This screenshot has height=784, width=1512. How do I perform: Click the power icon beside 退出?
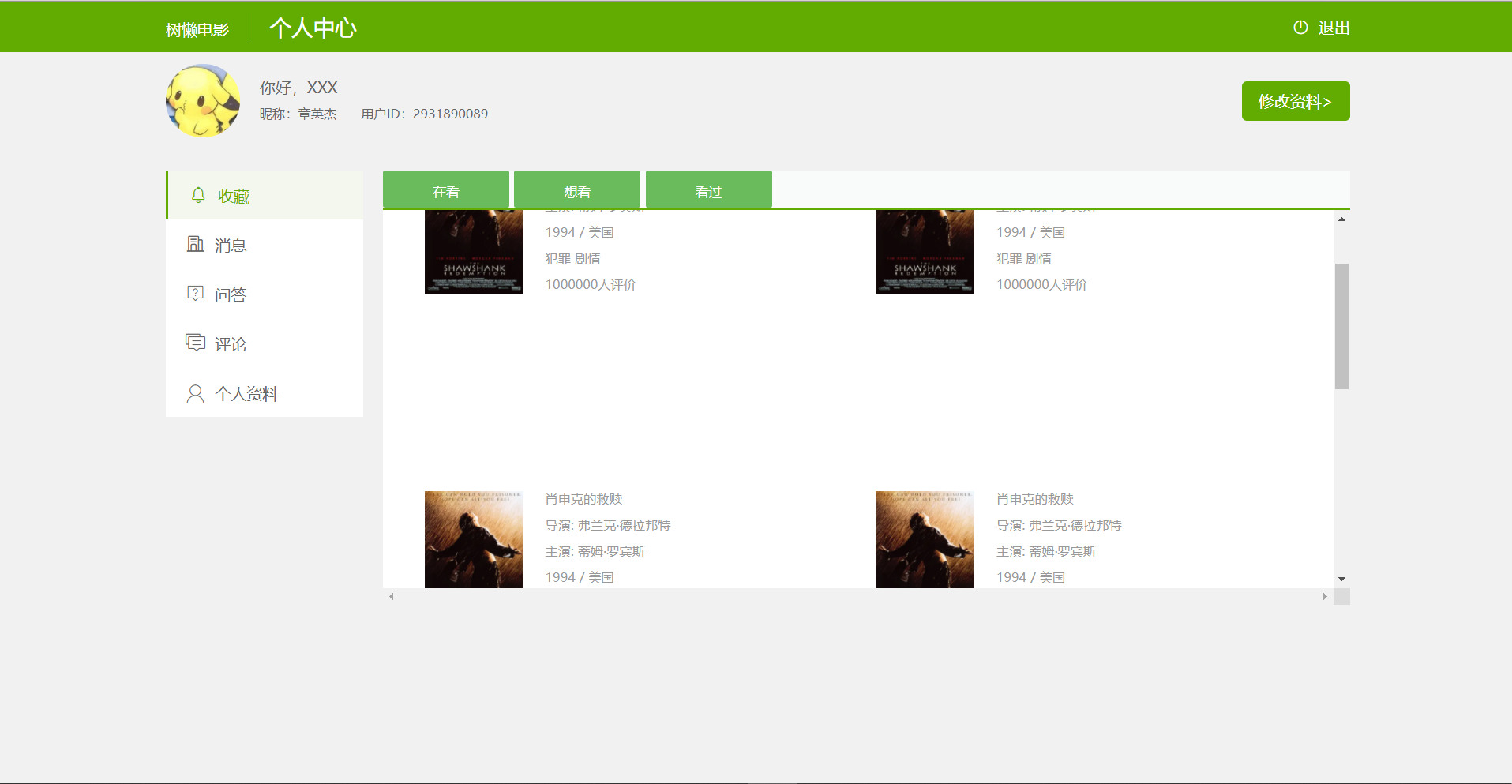tap(1300, 28)
